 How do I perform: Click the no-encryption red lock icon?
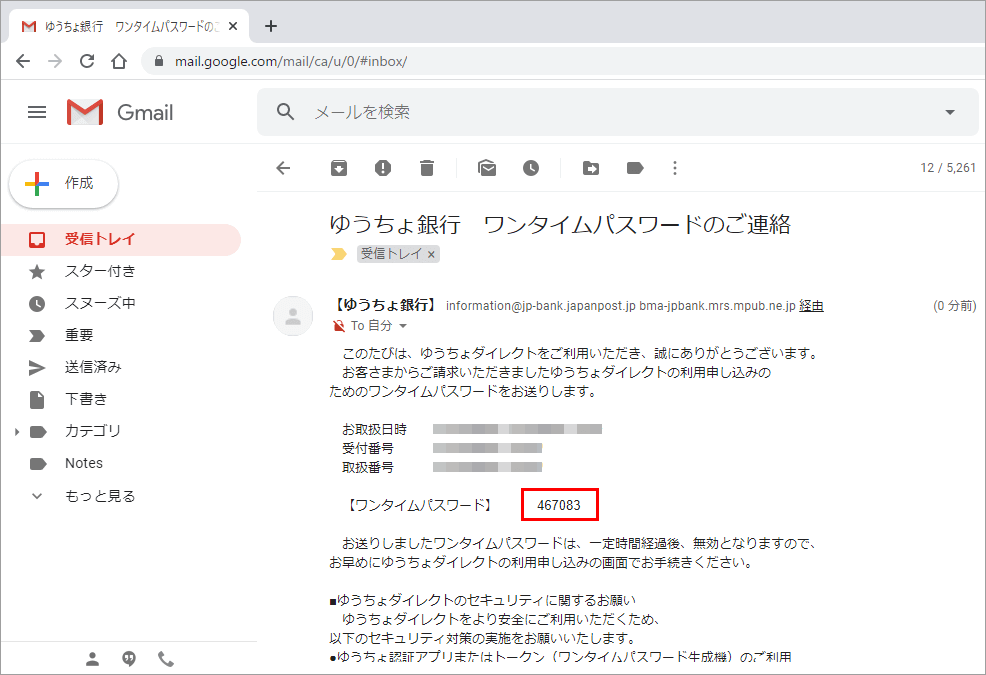pos(339,326)
